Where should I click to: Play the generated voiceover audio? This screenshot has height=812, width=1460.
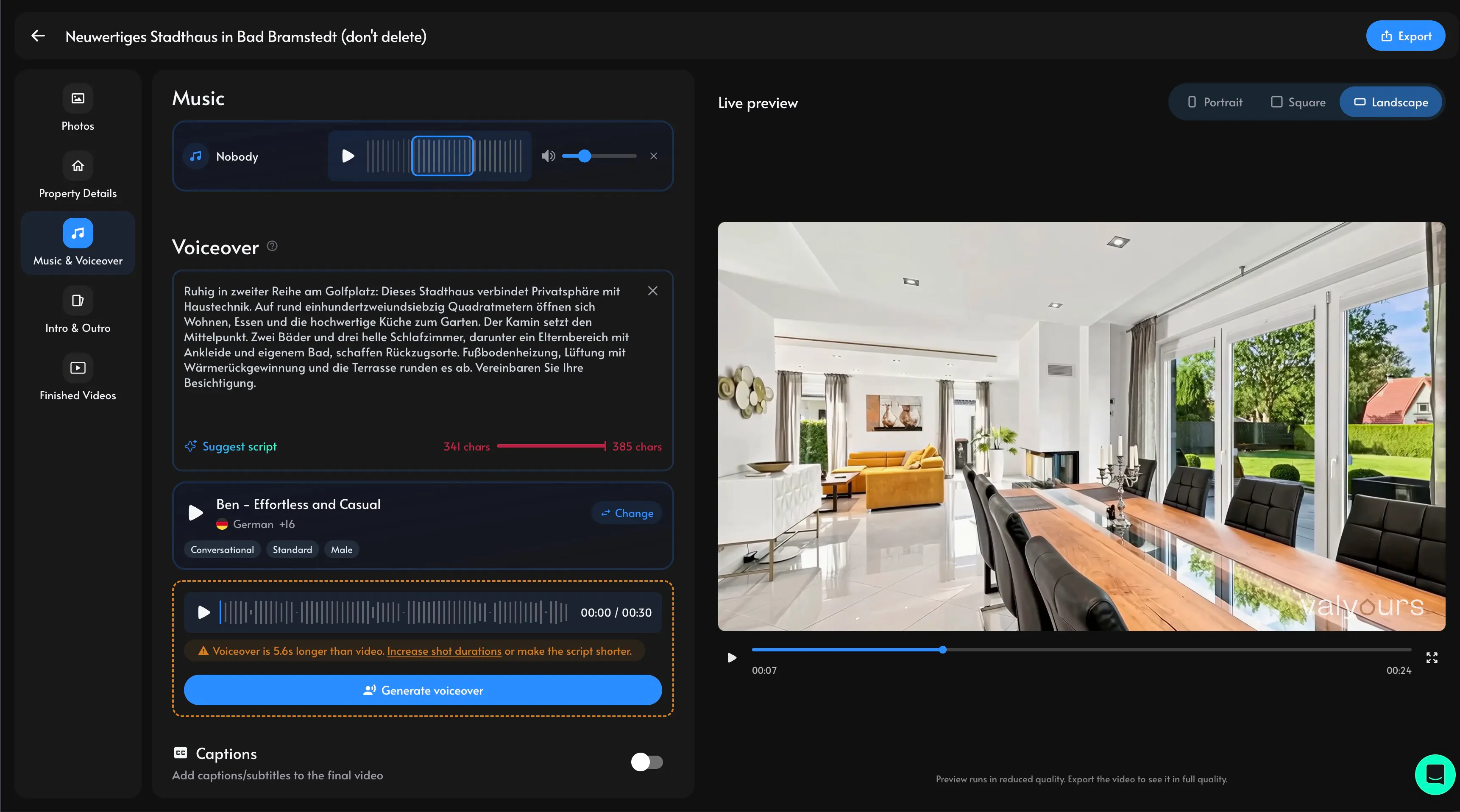[x=203, y=612]
